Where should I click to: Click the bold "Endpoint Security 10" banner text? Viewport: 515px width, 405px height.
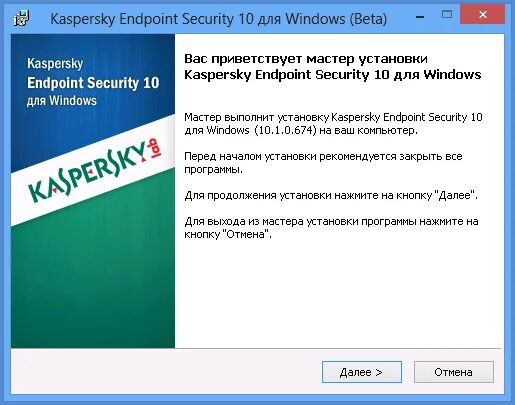point(93,83)
